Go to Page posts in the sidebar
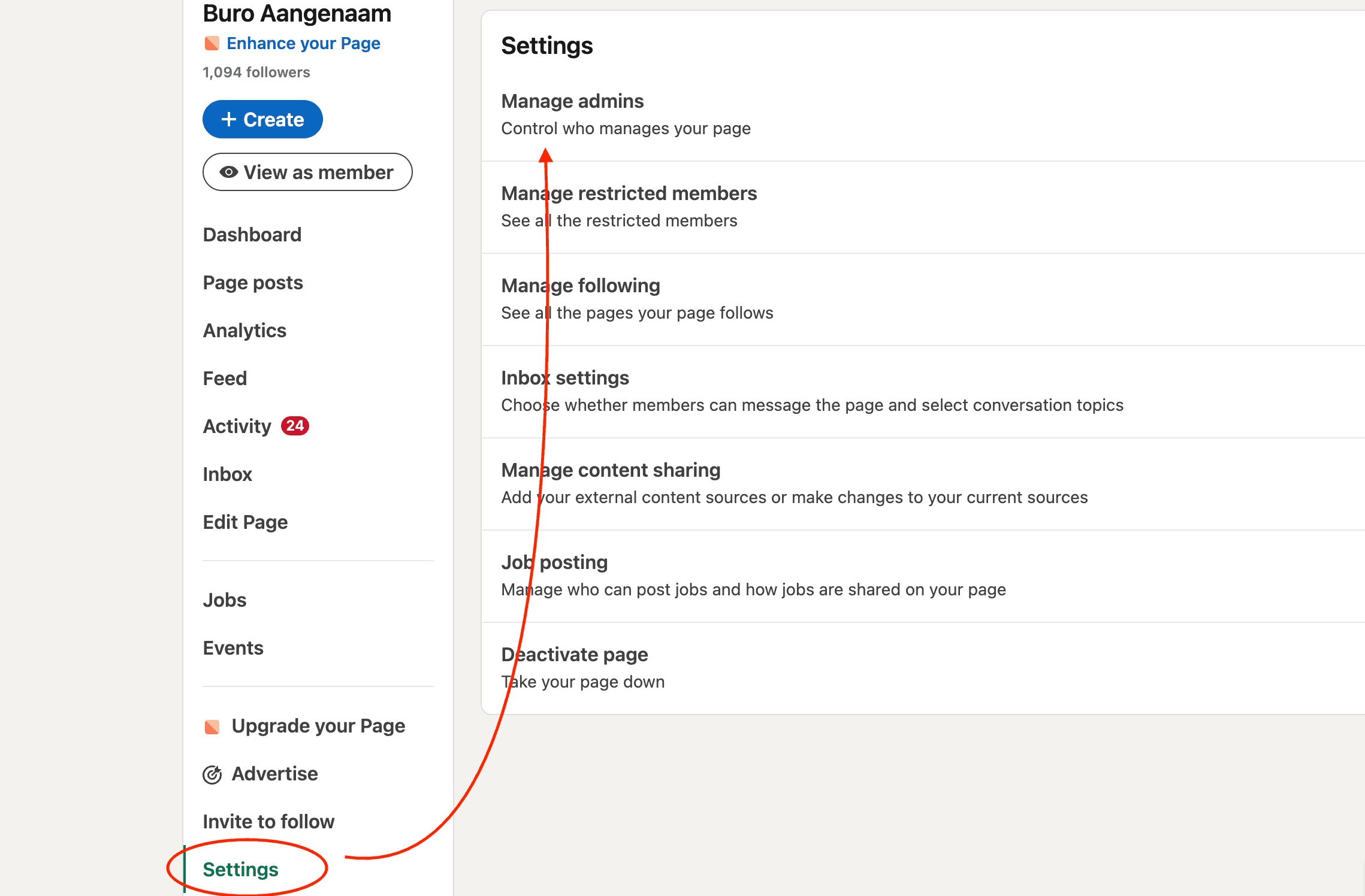 tap(253, 283)
